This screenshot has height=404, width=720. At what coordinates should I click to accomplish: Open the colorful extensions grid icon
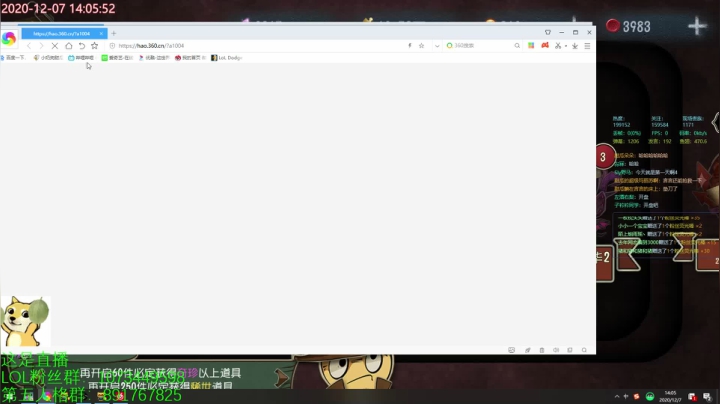(x=531, y=45)
